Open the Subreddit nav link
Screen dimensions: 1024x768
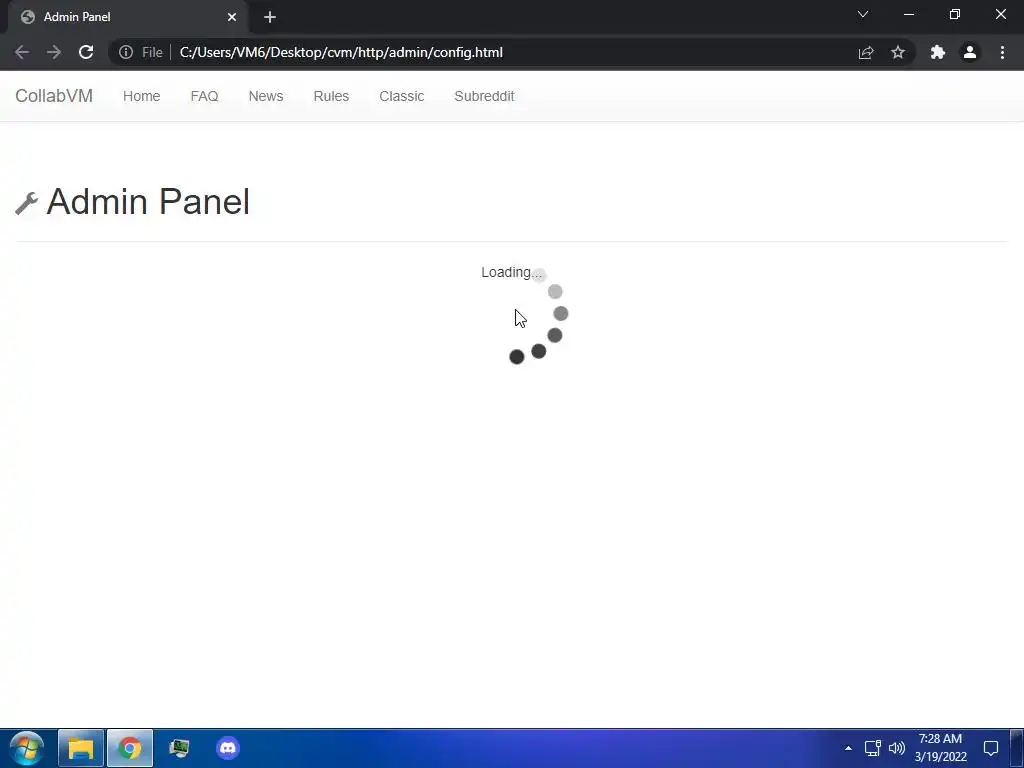point(485,96)
